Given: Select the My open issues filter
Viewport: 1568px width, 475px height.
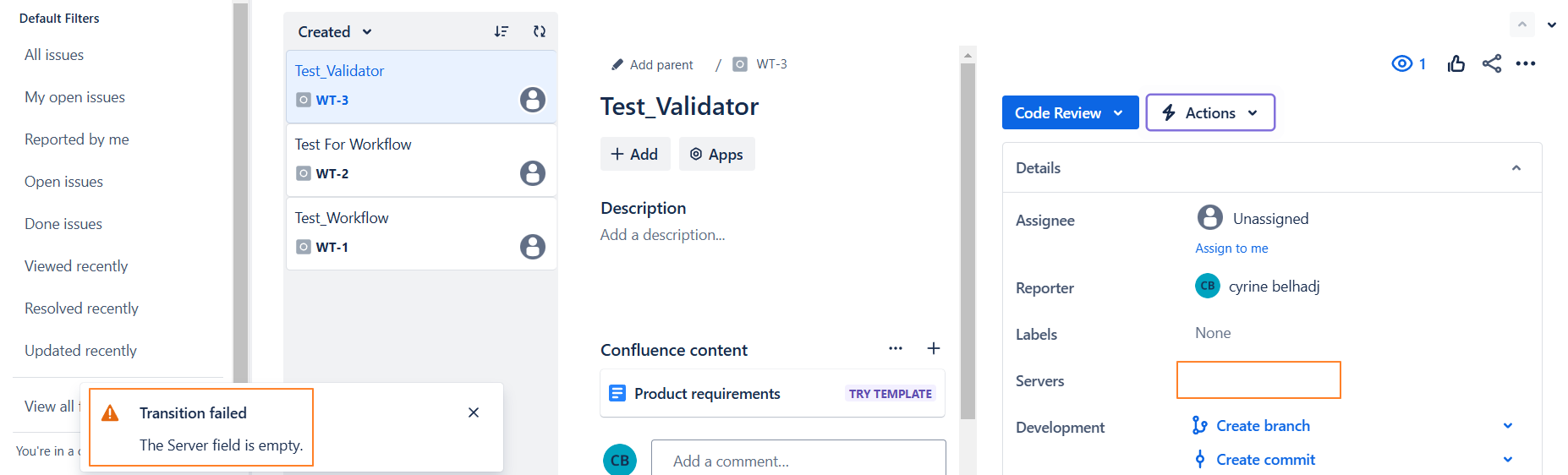Looking at the screenshot, I should coord(74,97).
